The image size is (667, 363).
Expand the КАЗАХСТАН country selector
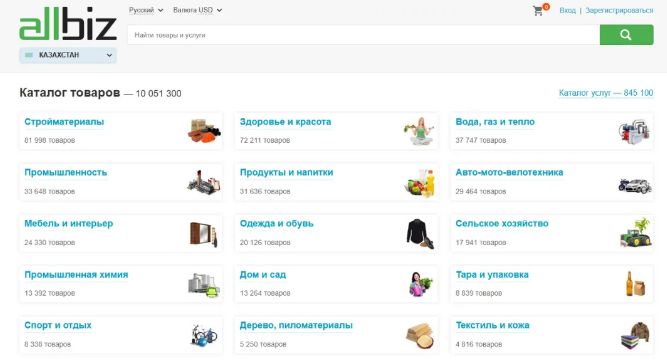pos(68,55)
